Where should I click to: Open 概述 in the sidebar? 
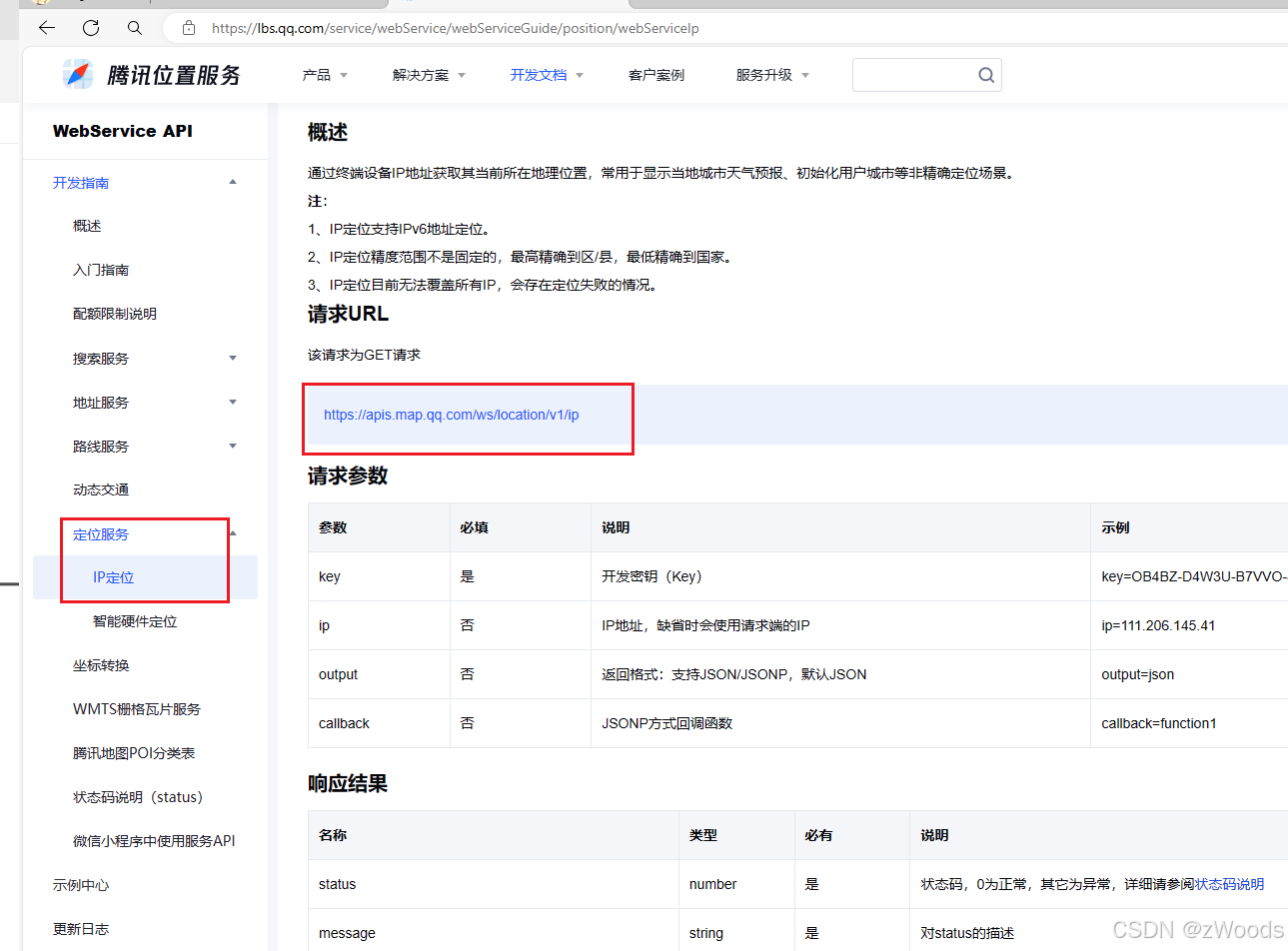(87, 226)
